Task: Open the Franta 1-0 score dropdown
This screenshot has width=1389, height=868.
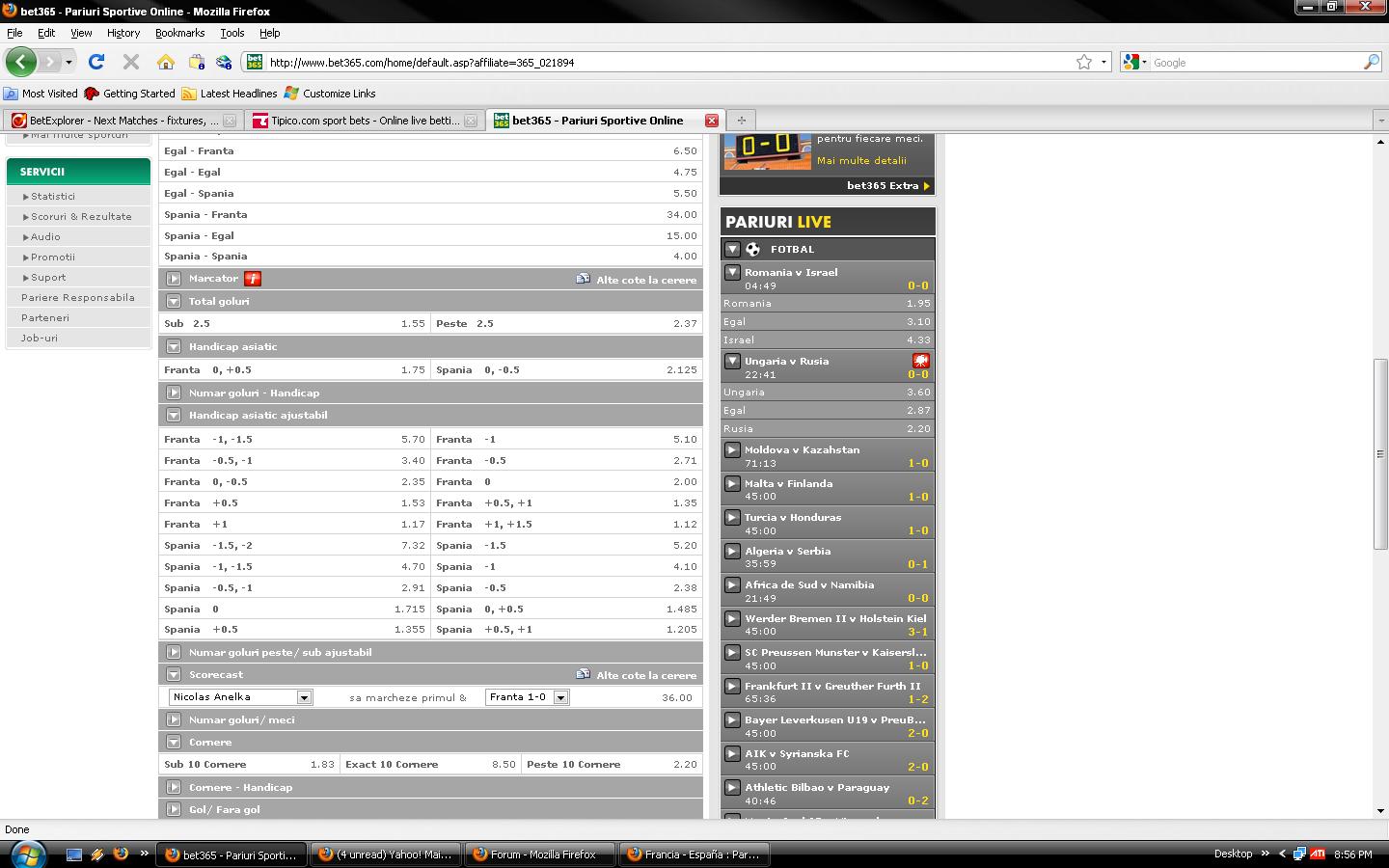Action: (527, 696)
